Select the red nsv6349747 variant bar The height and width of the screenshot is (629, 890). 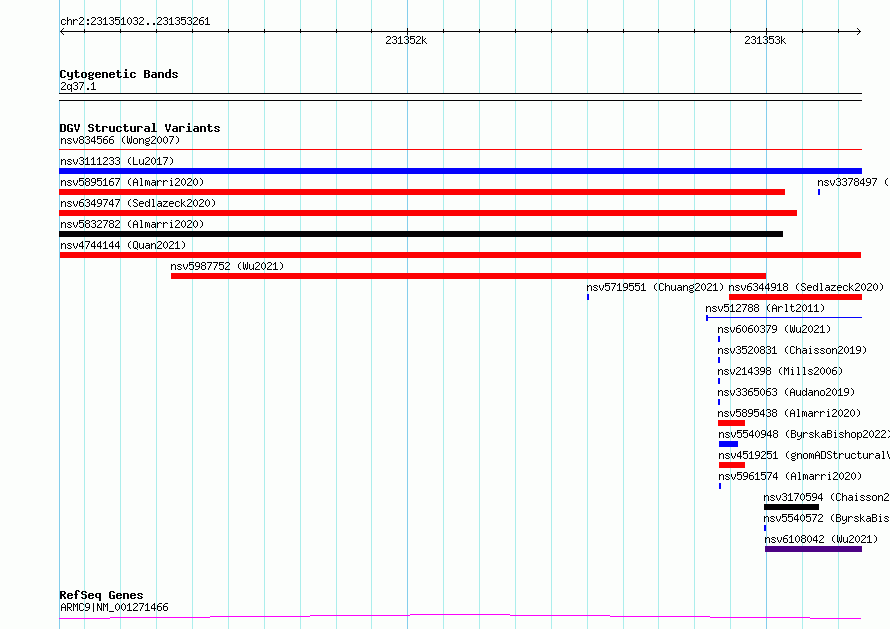pyautogui.click(x=428, y=213)
